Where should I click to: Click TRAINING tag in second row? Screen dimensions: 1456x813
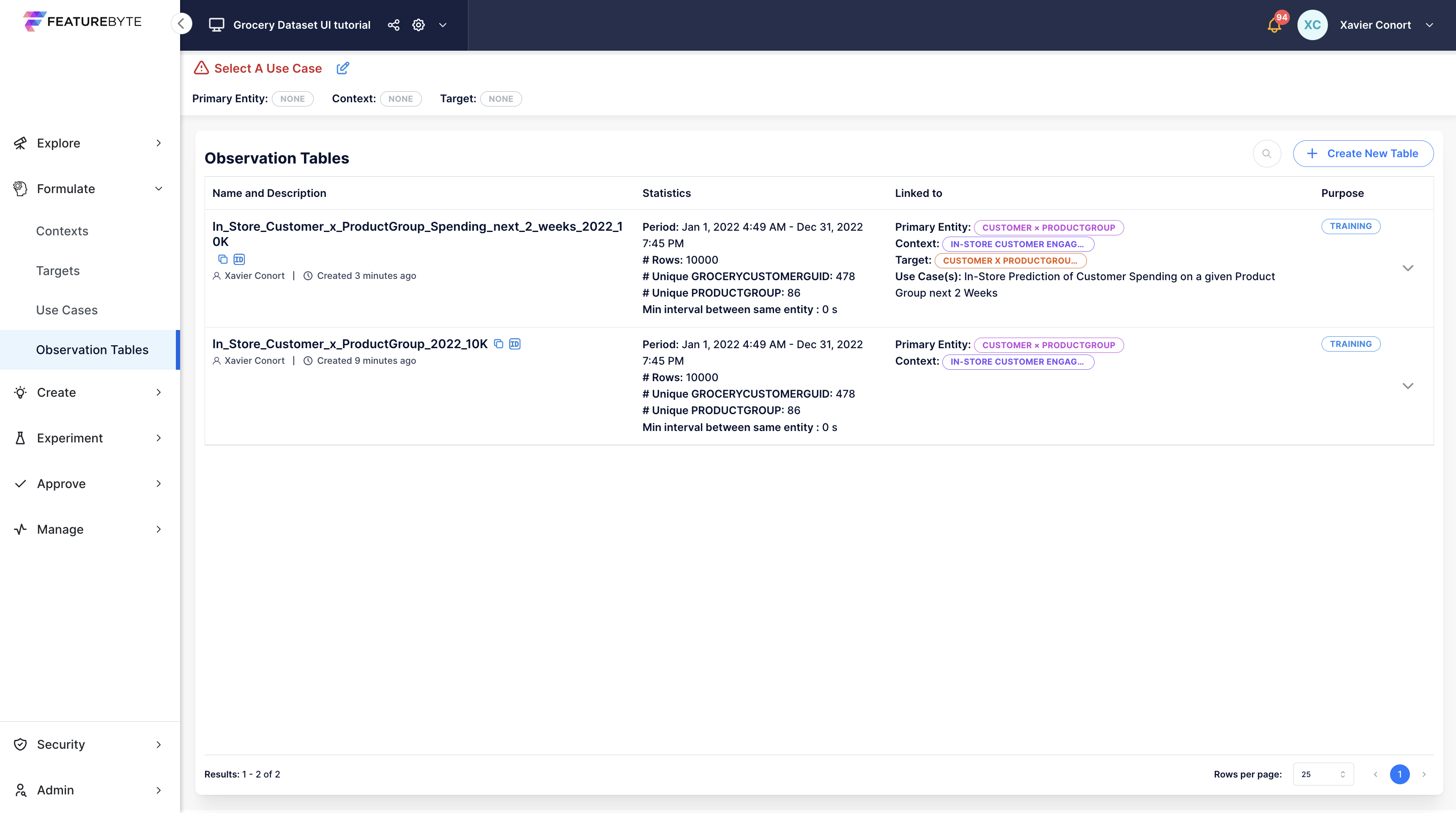(1350, 344)
